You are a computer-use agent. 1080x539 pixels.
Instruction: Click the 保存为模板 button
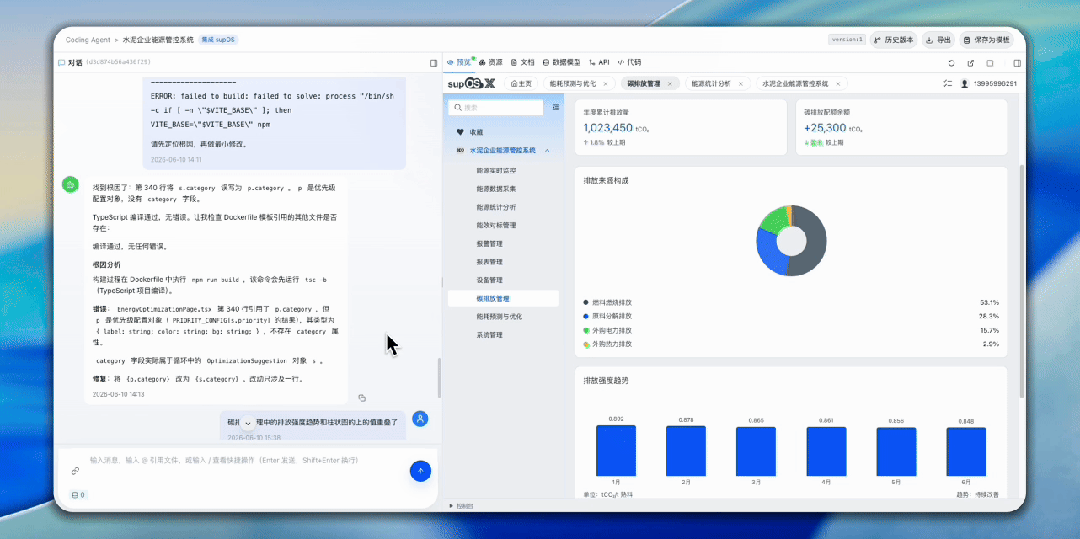(x=986, y=40)
